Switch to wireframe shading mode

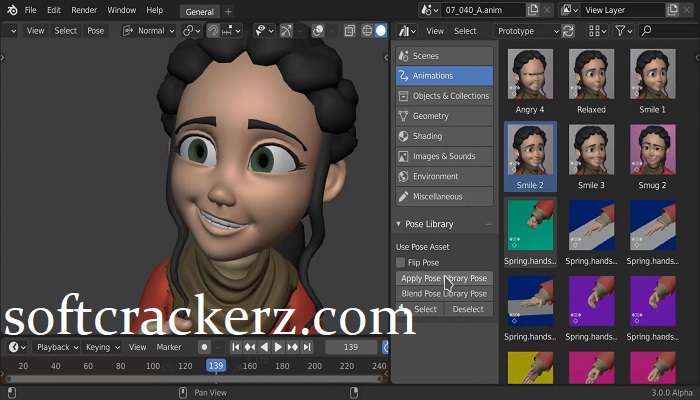[367, 31]
